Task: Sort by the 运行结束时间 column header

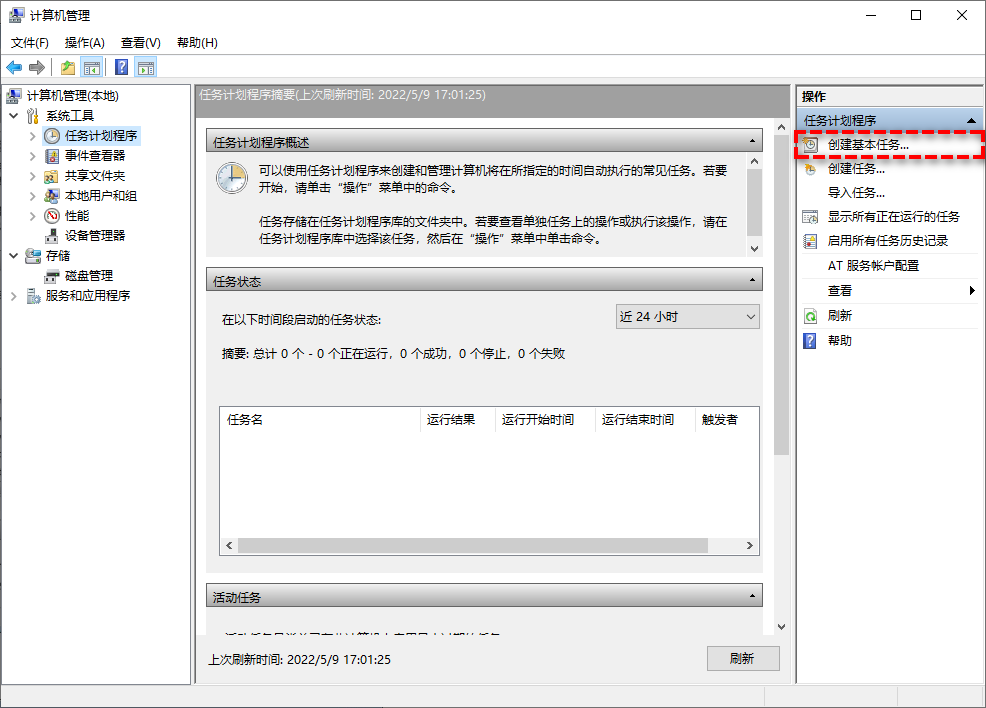Action: (x=645, y=419)
